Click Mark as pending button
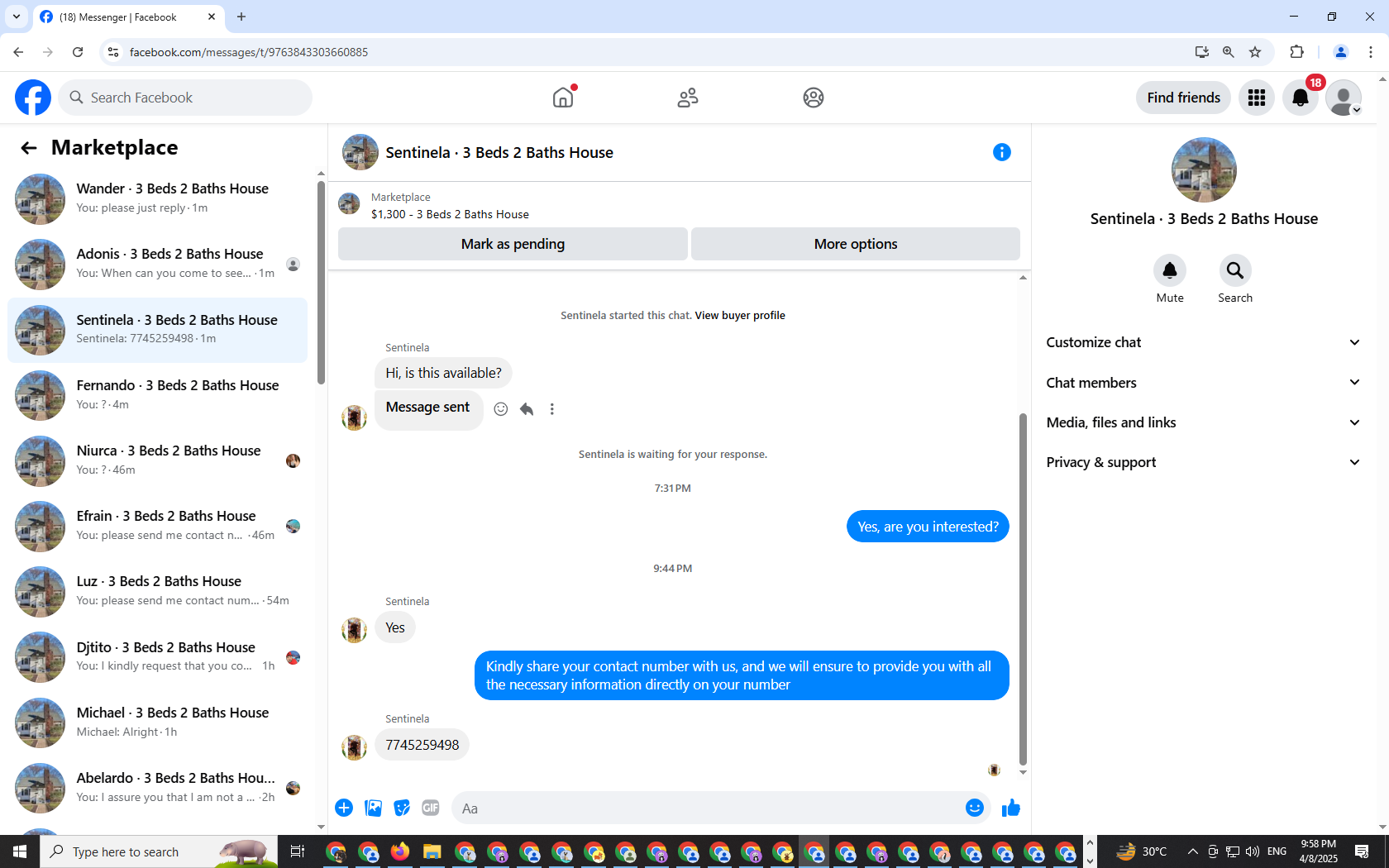 coord(513,244)
